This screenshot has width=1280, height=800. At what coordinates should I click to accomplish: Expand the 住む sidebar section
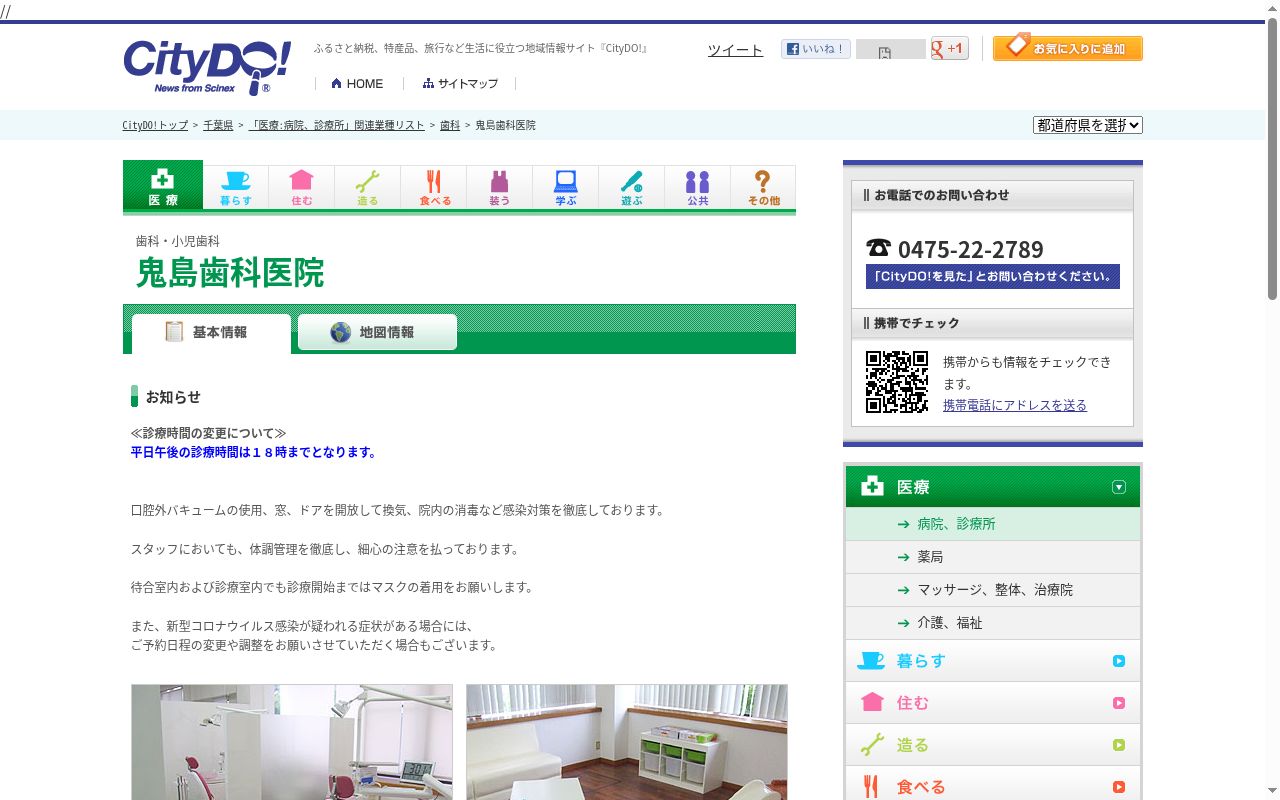pos(1119,703)
